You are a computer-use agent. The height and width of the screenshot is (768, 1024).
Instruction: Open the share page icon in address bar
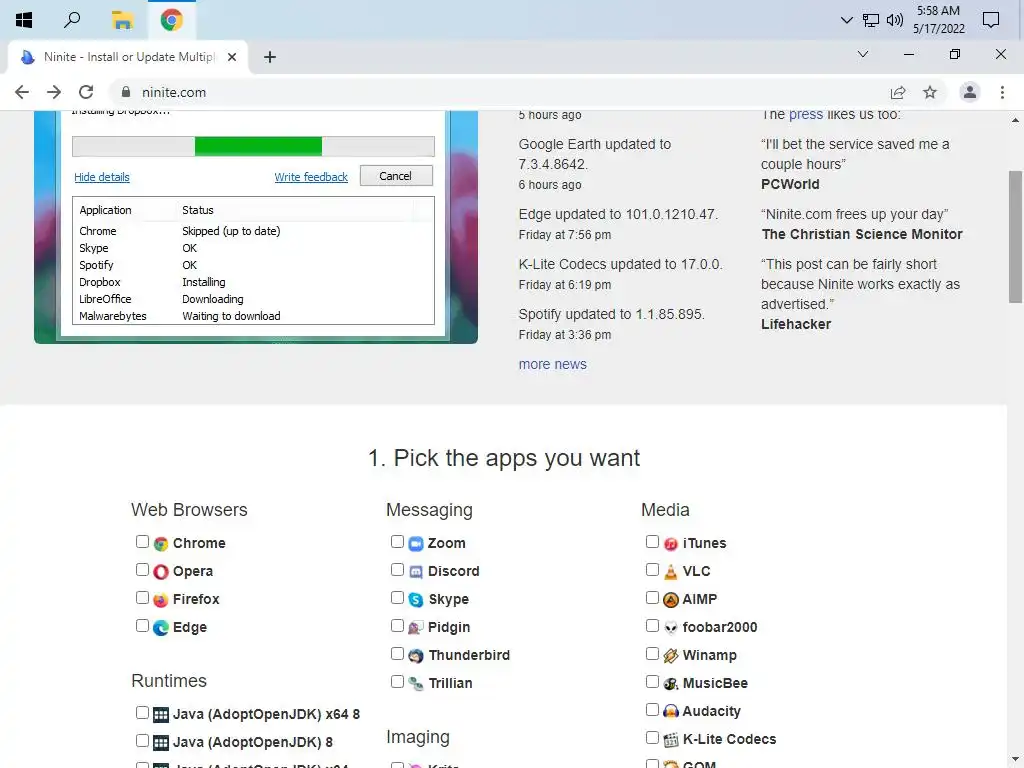tap(898, 92)
